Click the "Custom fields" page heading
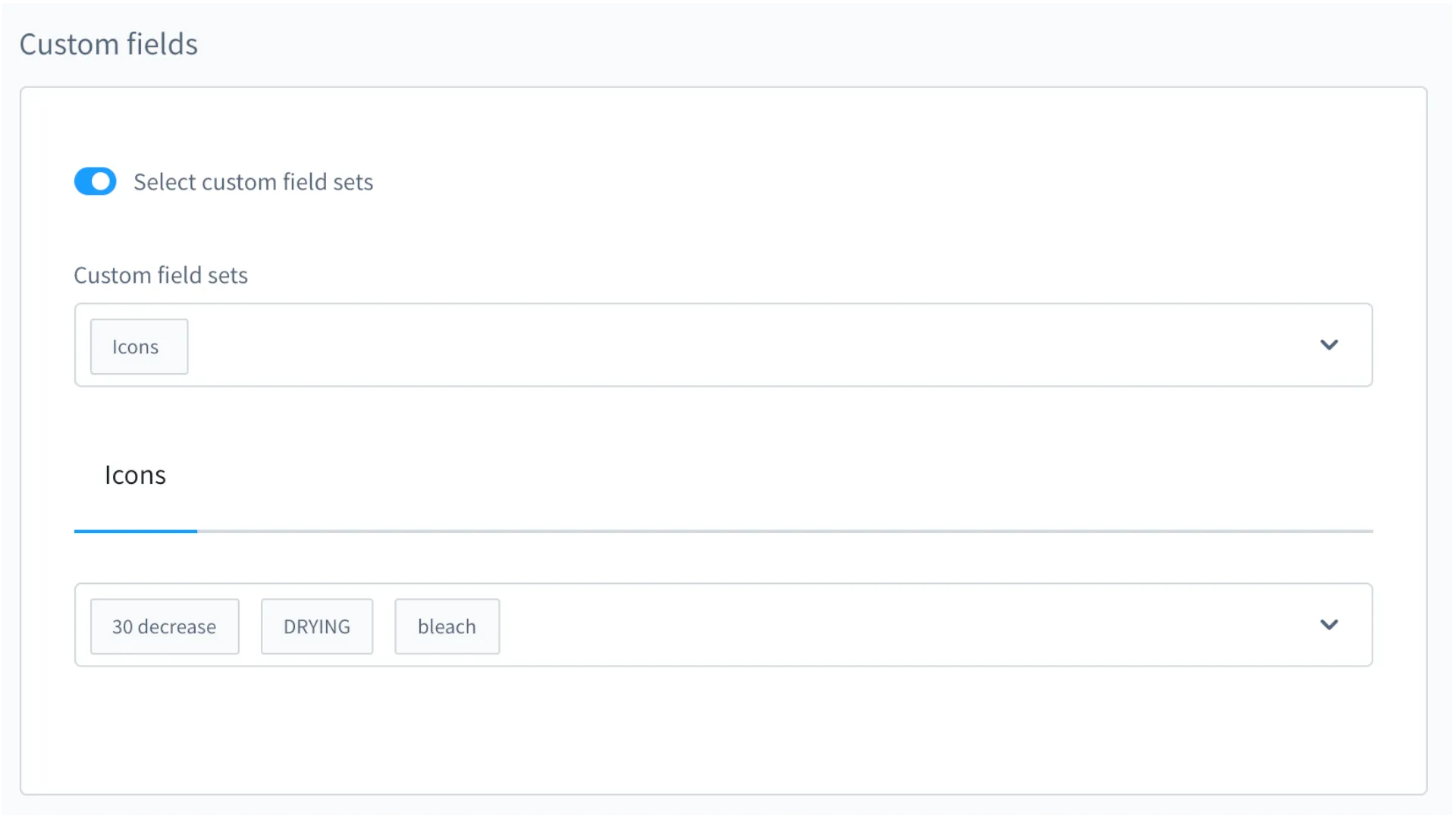1456x819 pixels. tap(108, 44)
